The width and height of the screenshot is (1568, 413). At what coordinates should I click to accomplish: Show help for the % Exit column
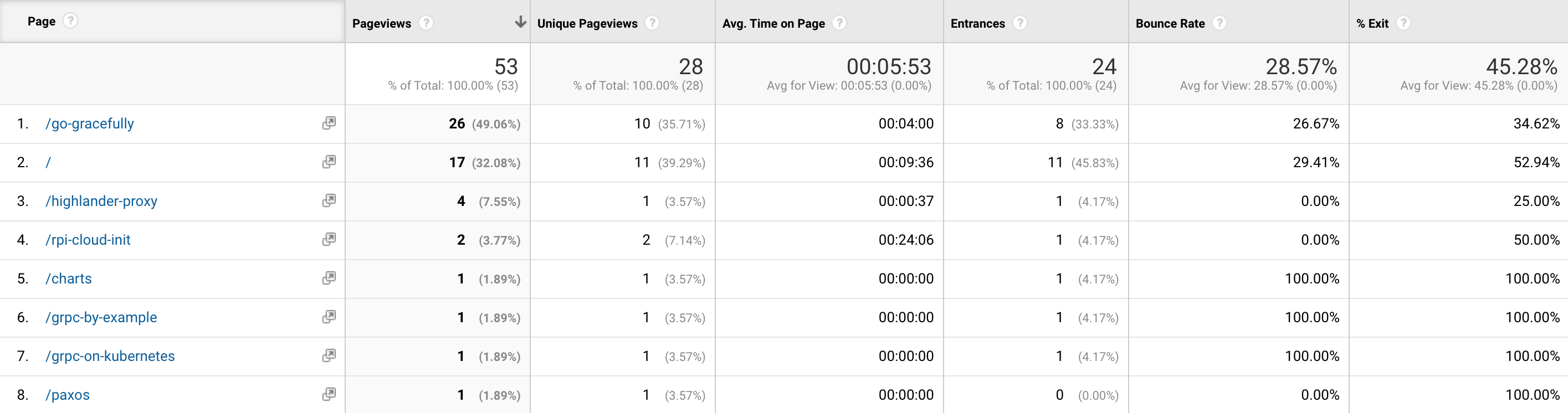(1403, 23)
